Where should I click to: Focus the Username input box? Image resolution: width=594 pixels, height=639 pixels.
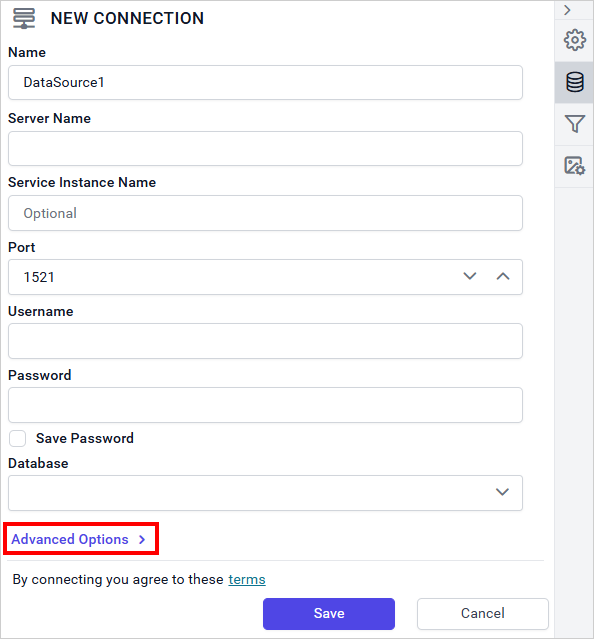[x=265, y=341]
